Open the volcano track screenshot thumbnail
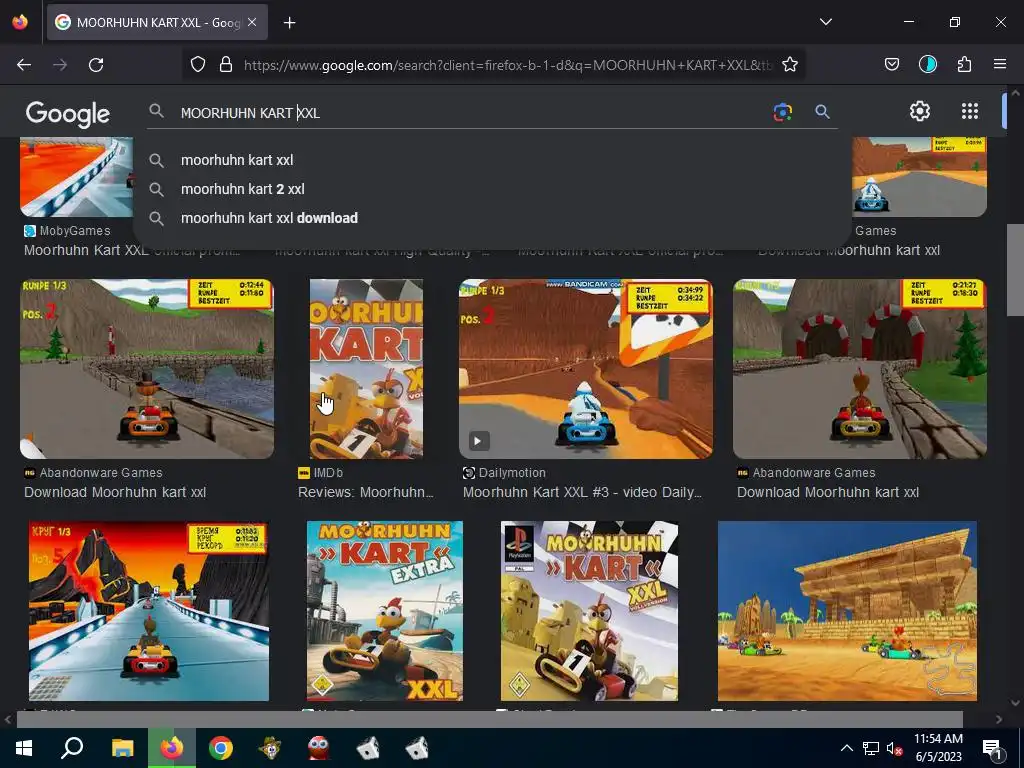 [149, 611]
